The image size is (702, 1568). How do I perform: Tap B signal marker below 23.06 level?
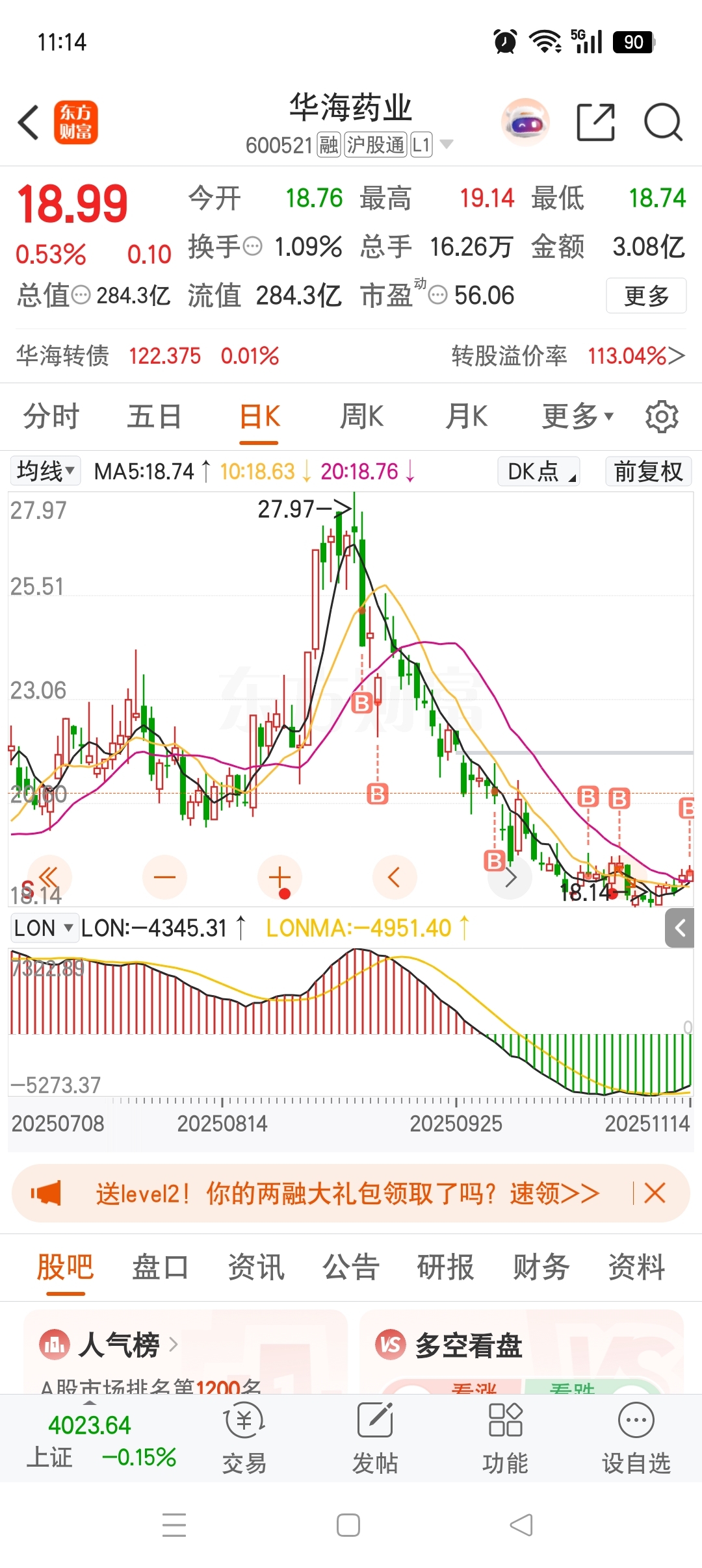(362, 702)
